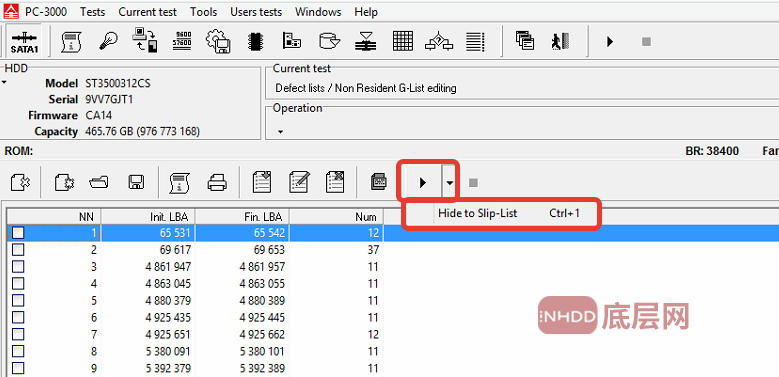
Task: Click the SATA1 port selector icon
Action: 24,42
